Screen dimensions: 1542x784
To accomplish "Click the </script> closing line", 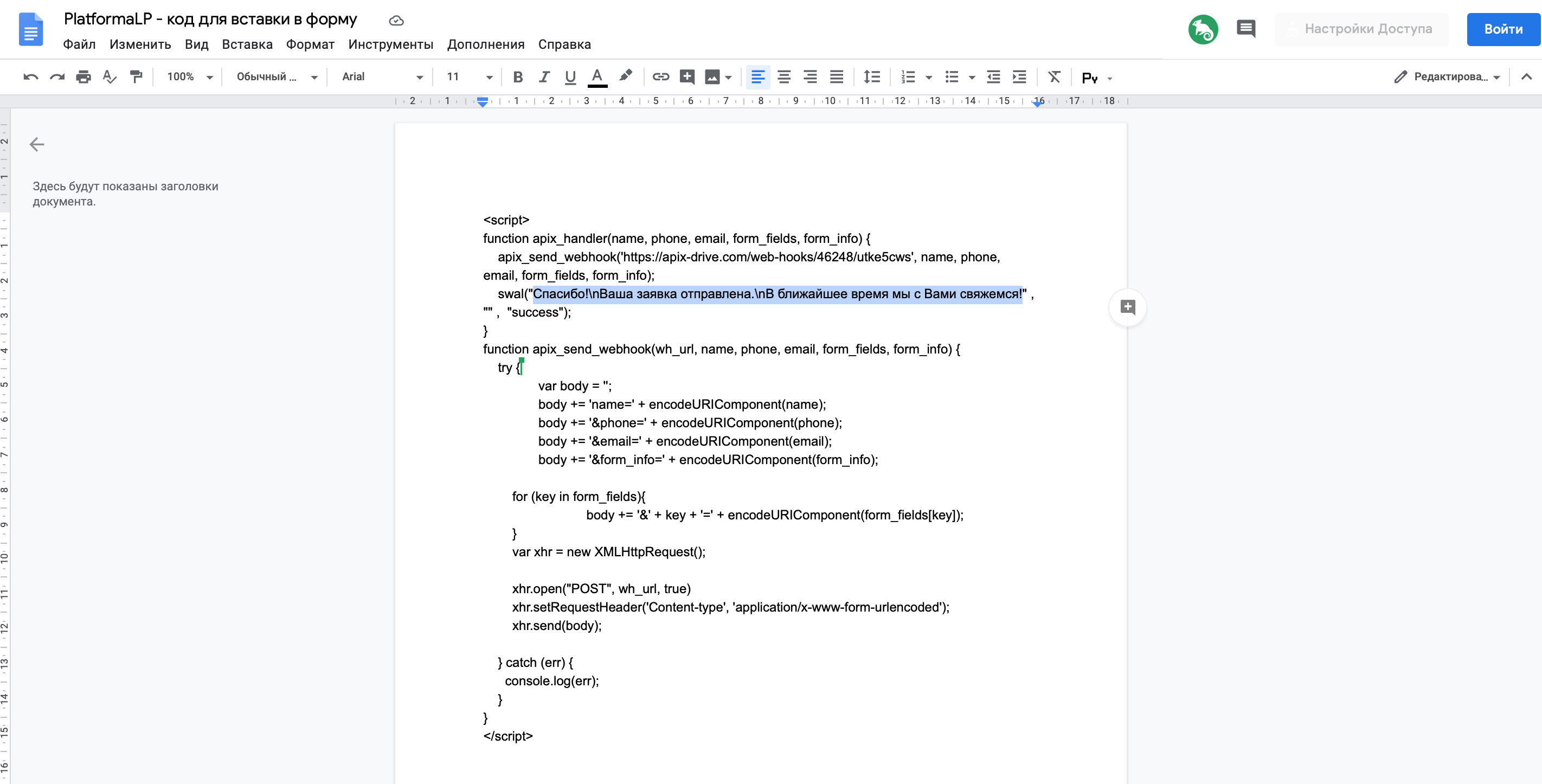I will tap(507, 736).
